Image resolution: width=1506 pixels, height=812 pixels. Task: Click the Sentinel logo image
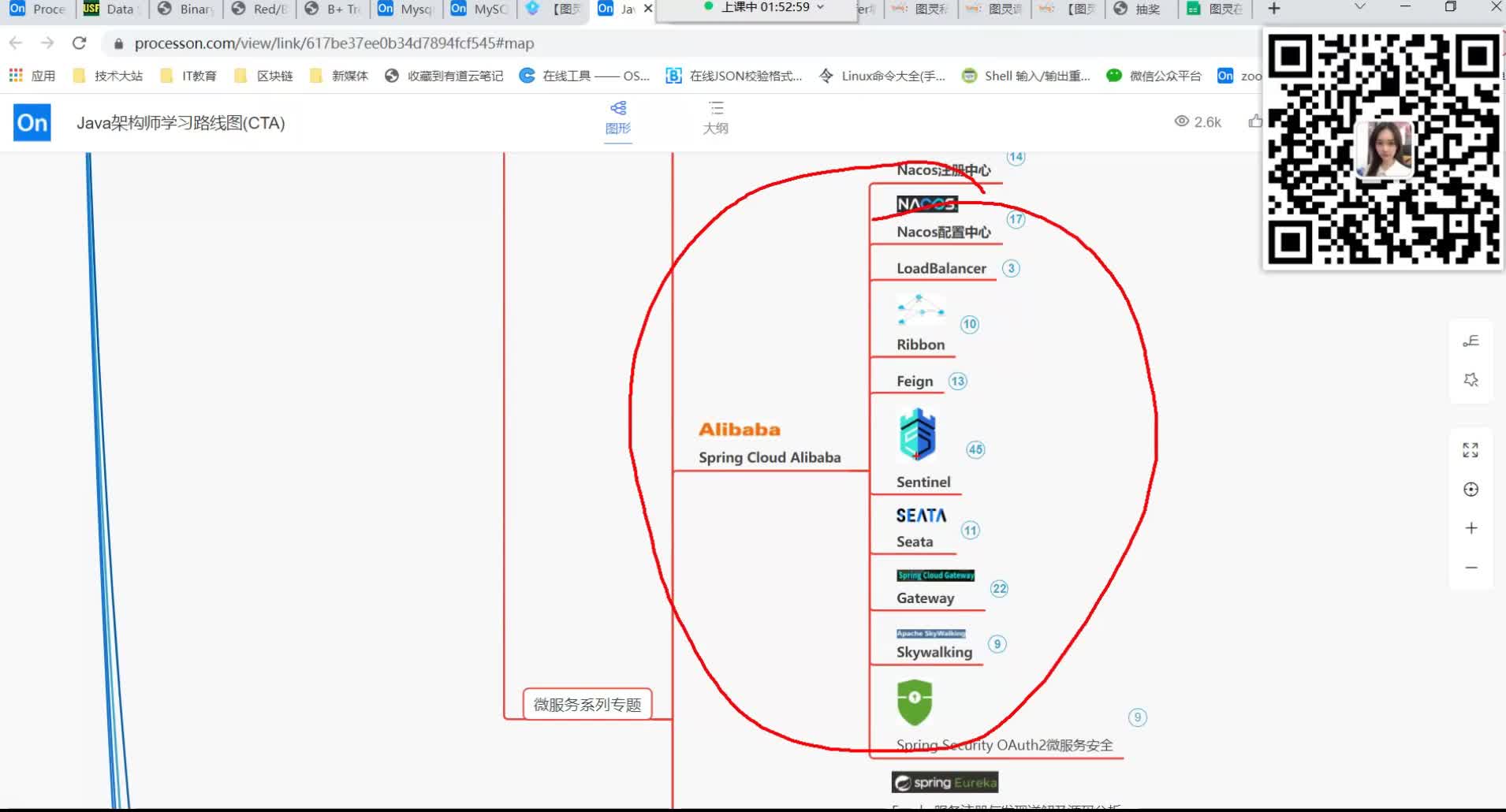(917, 434)
